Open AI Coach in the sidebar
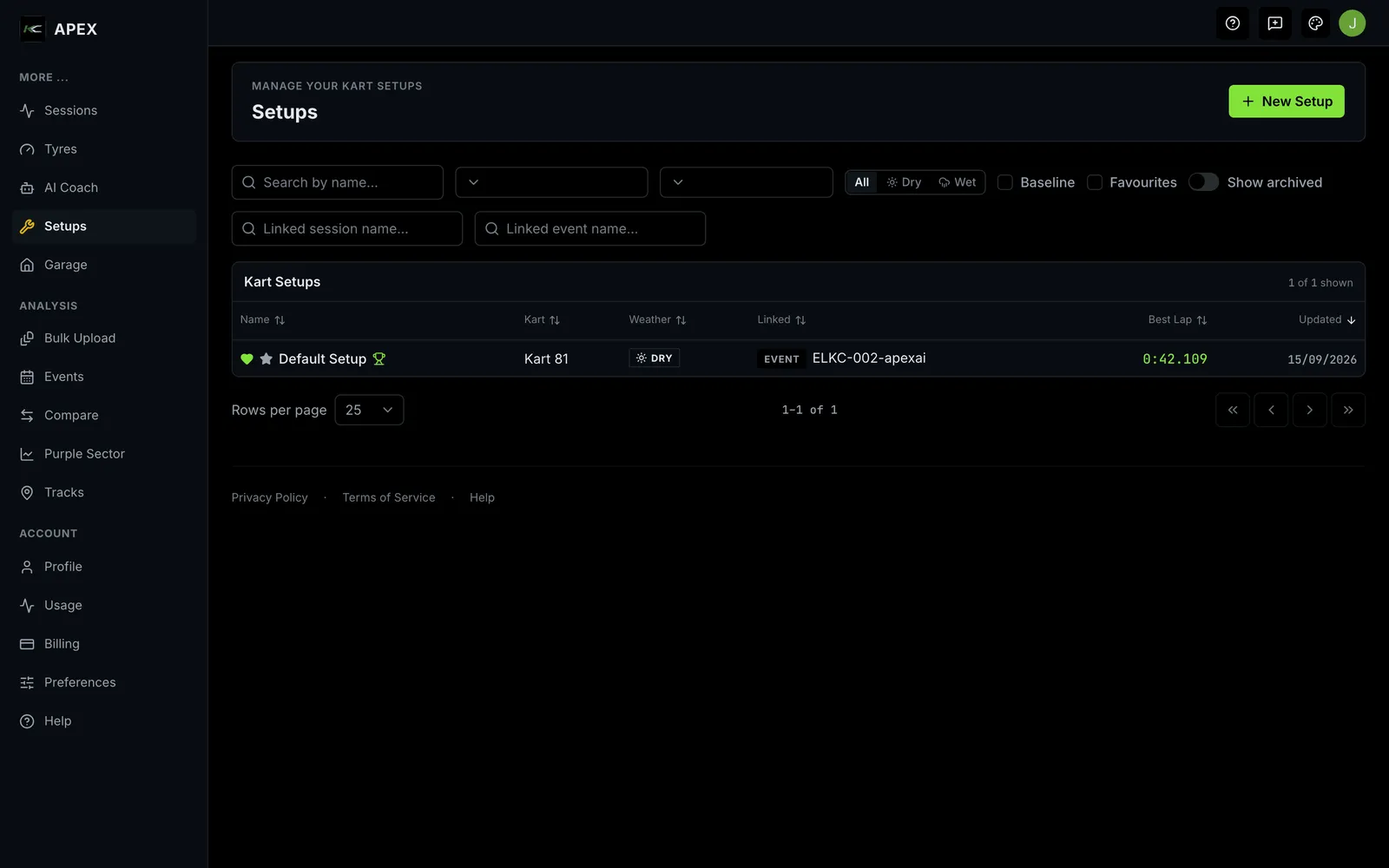1389x868 pixels. [104, 187]
